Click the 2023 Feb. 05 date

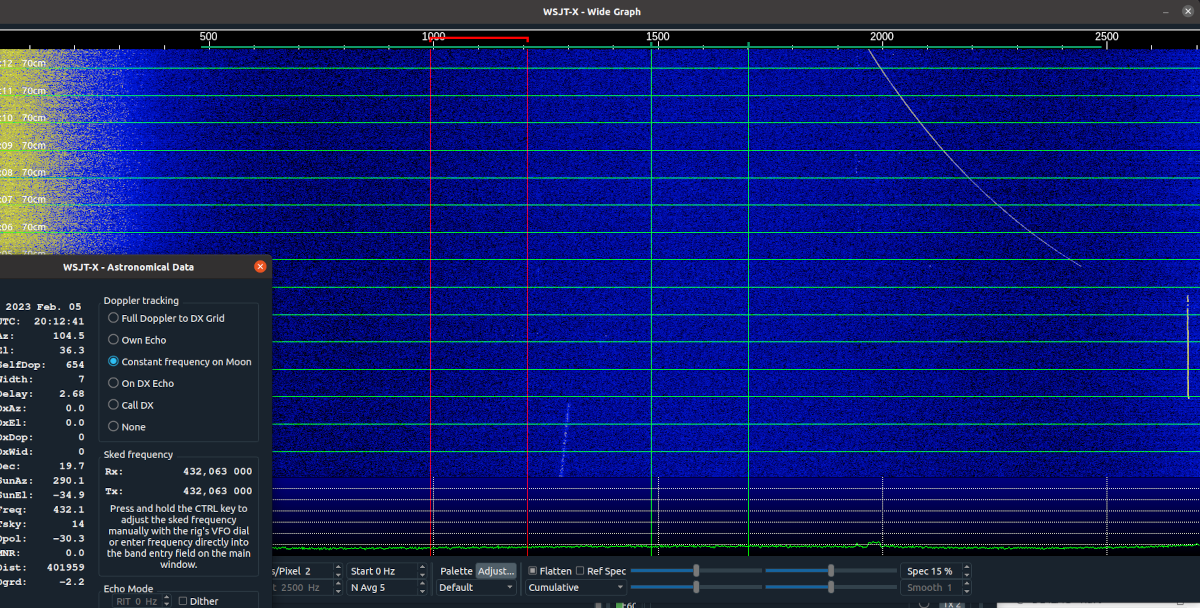pos(45,306)
